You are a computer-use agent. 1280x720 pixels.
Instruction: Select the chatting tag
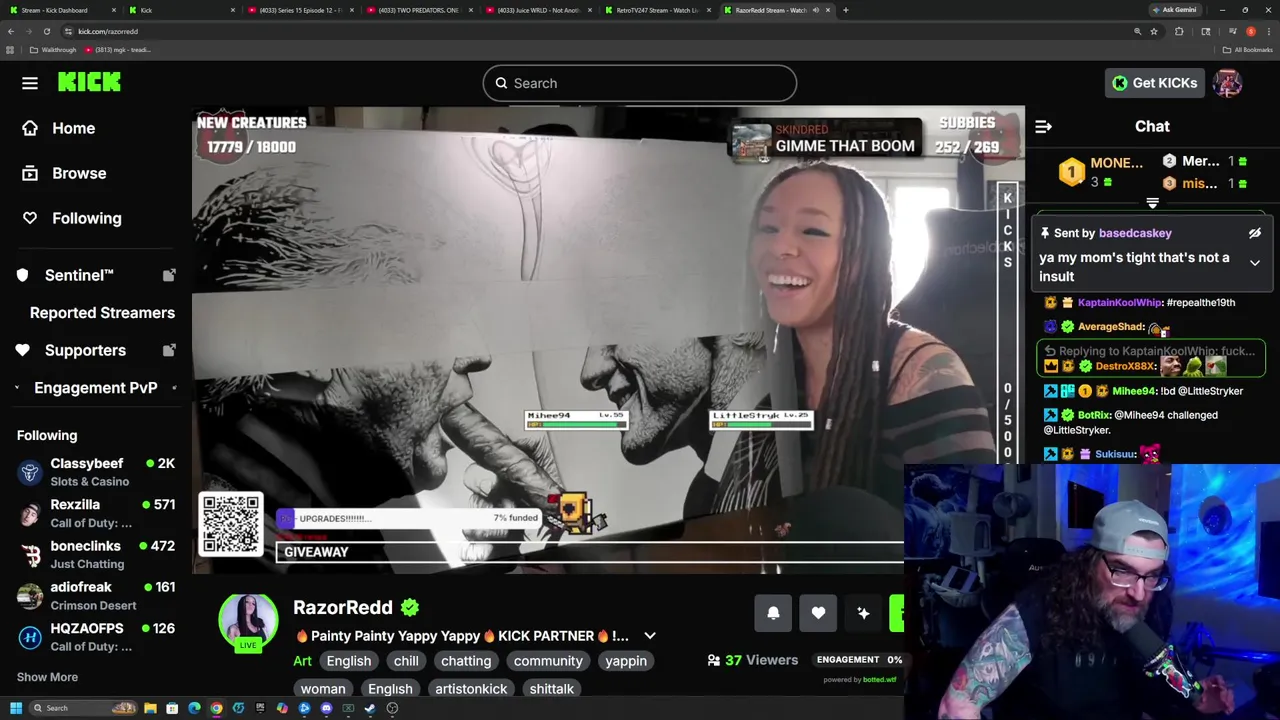coord(466,661)
